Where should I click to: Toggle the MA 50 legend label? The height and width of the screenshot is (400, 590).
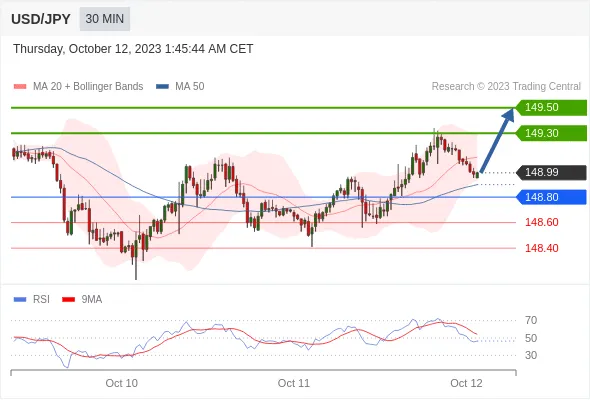pyautogui.click(x=190, y=87)
